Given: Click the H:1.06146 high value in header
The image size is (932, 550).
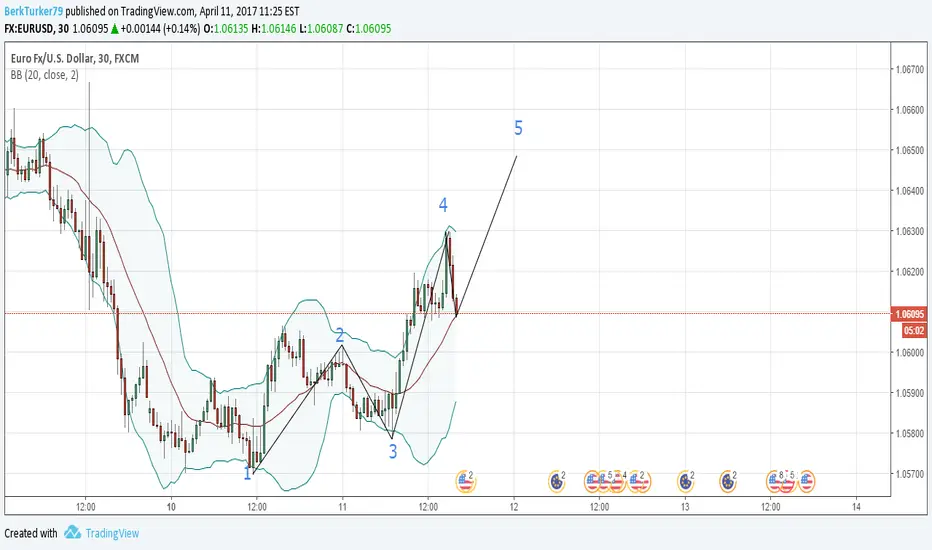Looking at the screenshot, I should coord(274,29).
